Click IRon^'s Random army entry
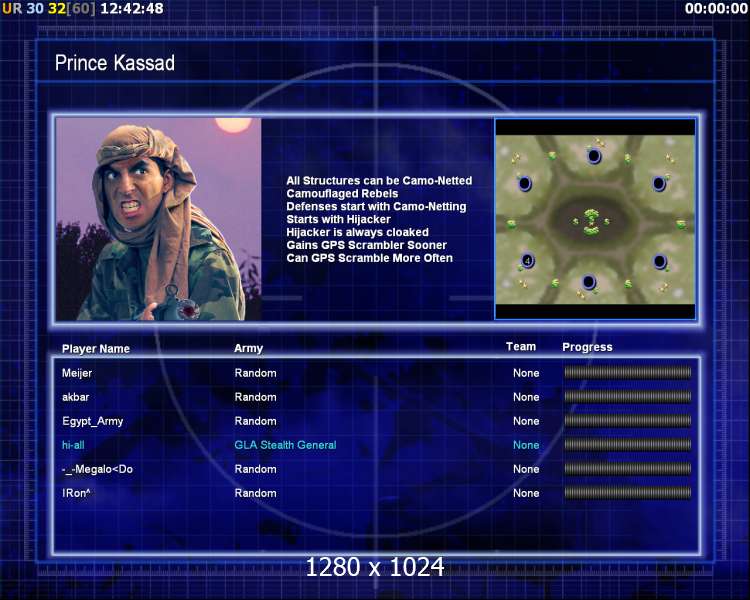This screenshot has height=600, width=750. (255, 493)
